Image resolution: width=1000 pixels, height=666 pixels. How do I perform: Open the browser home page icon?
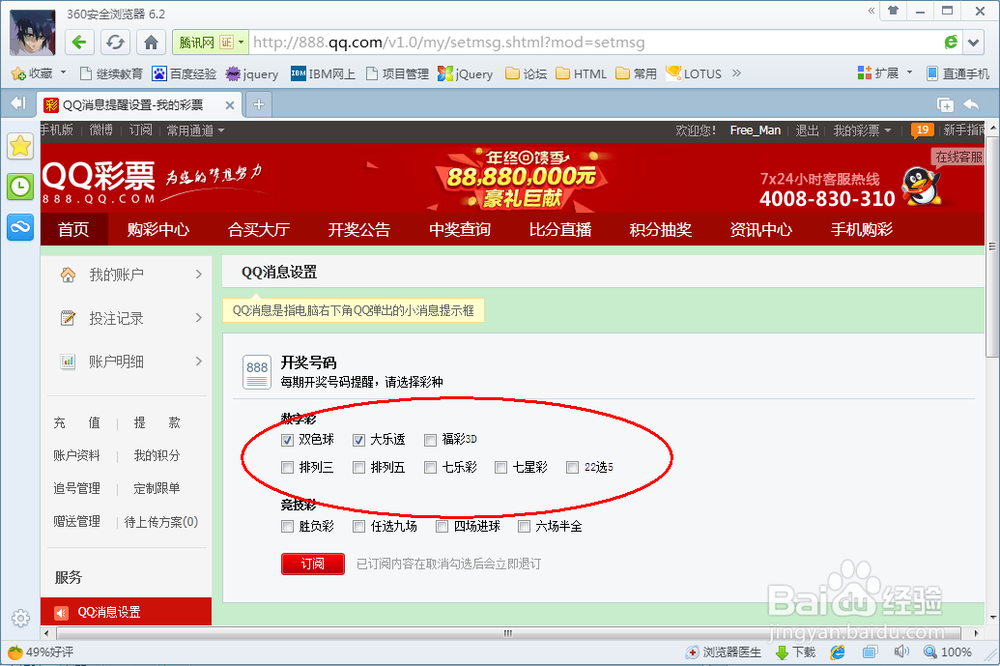(151, 43)
